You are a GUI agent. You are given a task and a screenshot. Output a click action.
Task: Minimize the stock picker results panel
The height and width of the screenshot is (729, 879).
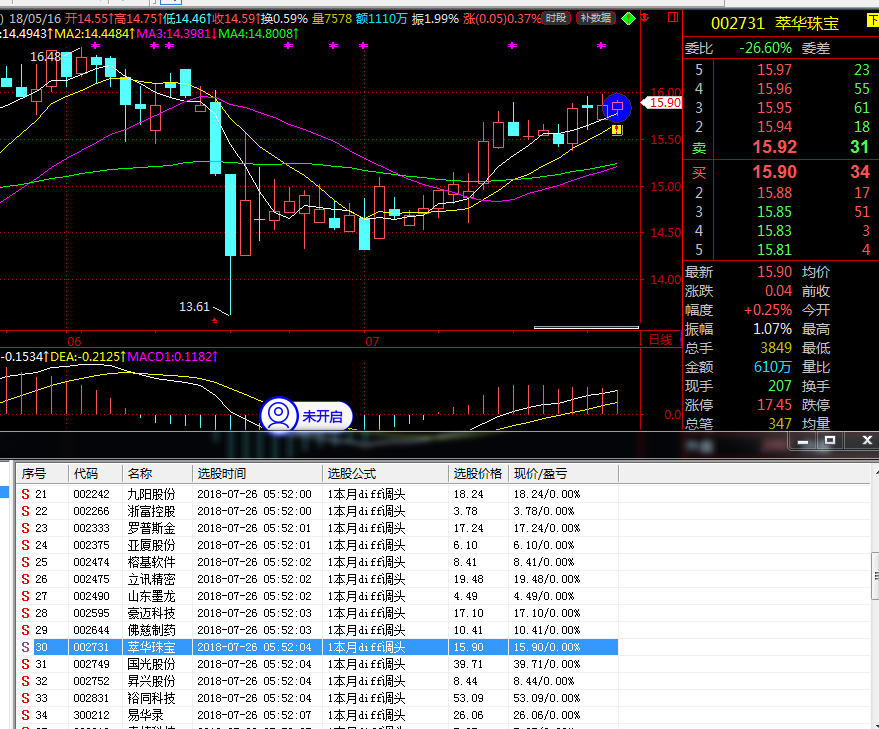coord(803,441)
